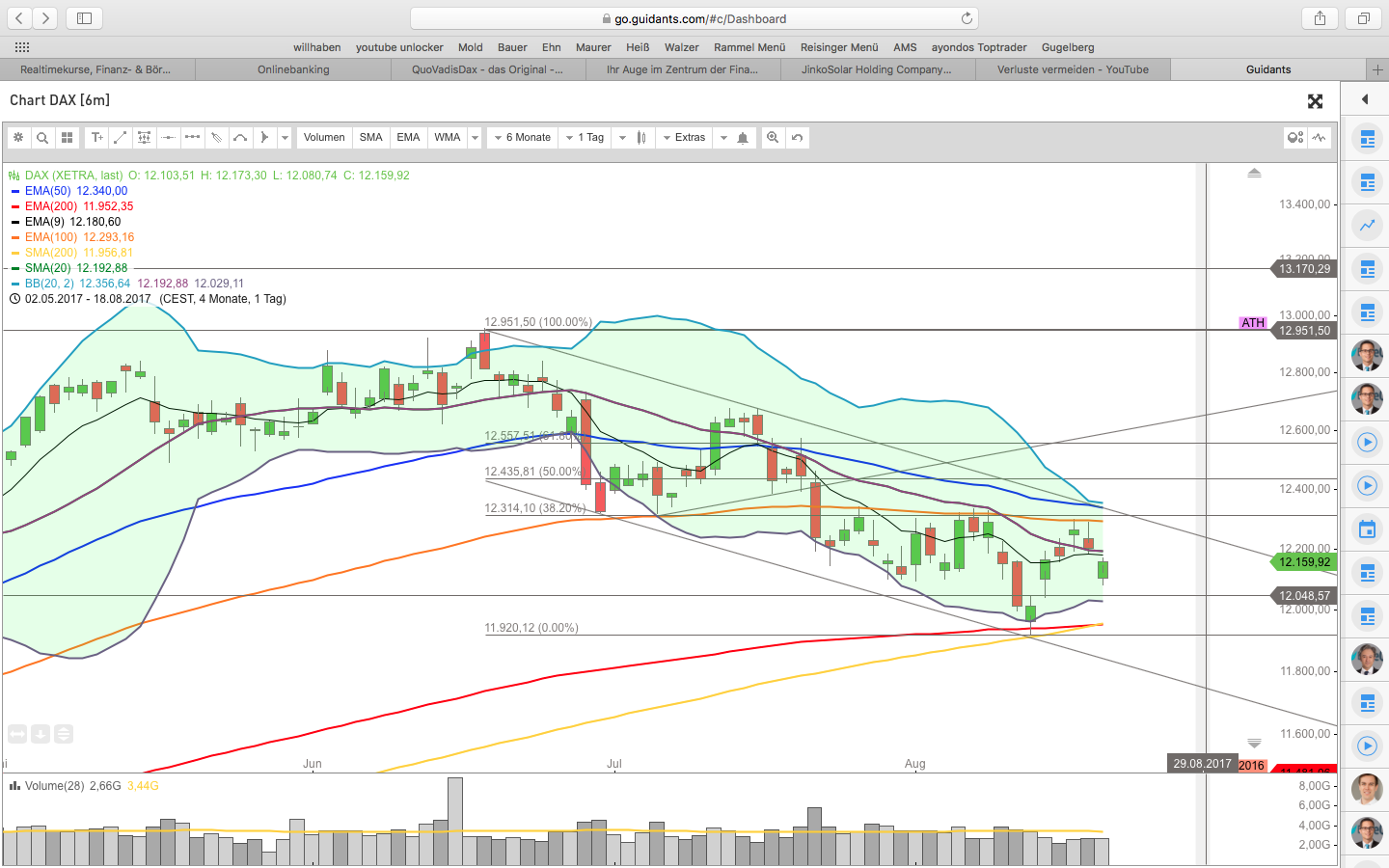Click the bubbles icon at toolbar right

click(x=1295, y=138)
